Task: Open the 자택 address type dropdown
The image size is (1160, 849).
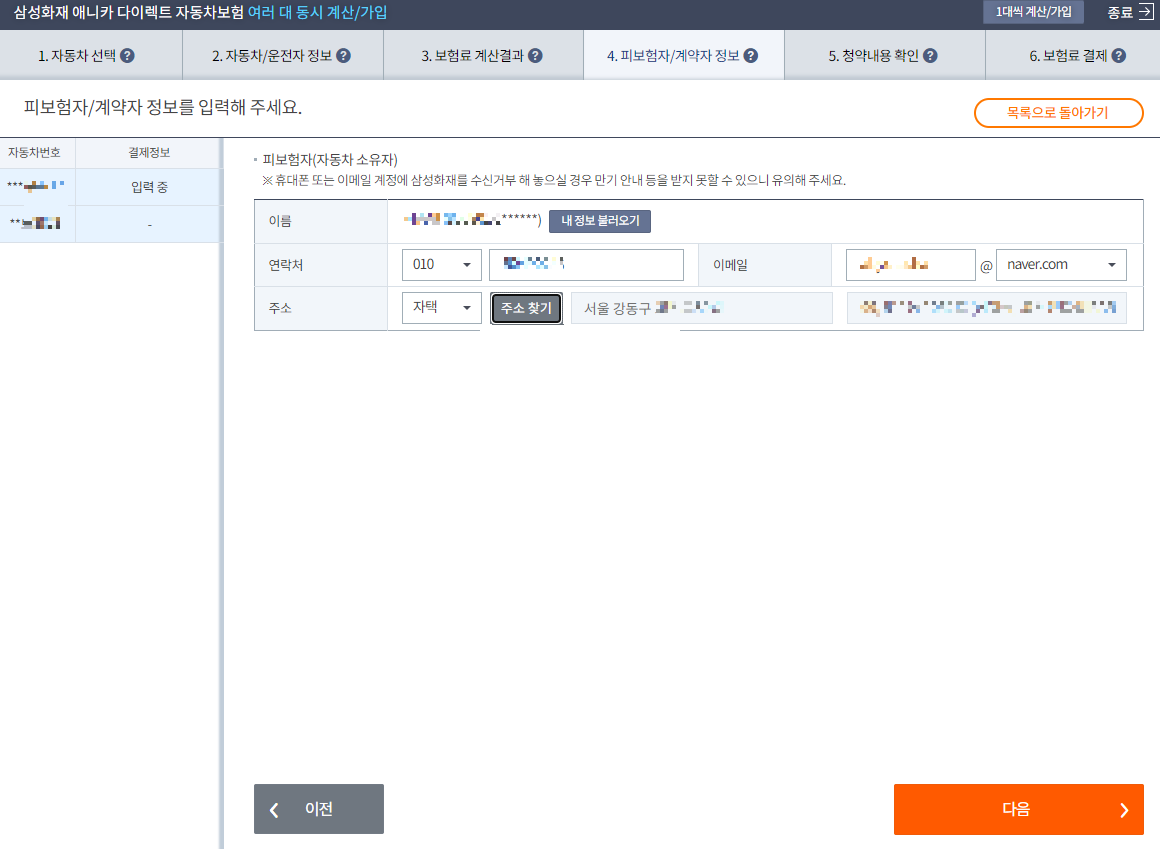Action: [442, 308]
